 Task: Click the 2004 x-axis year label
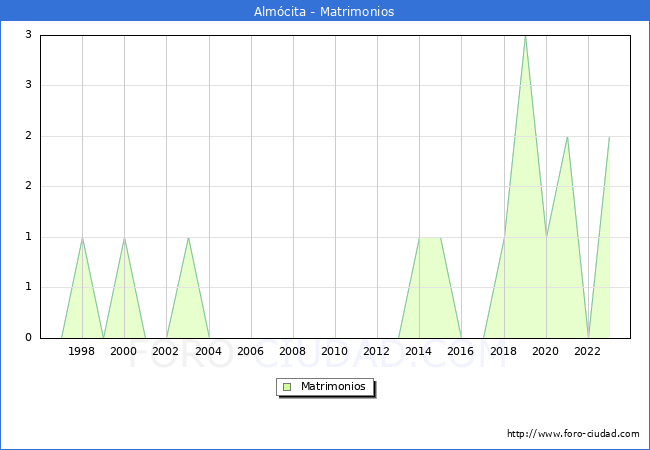[208, 352]
